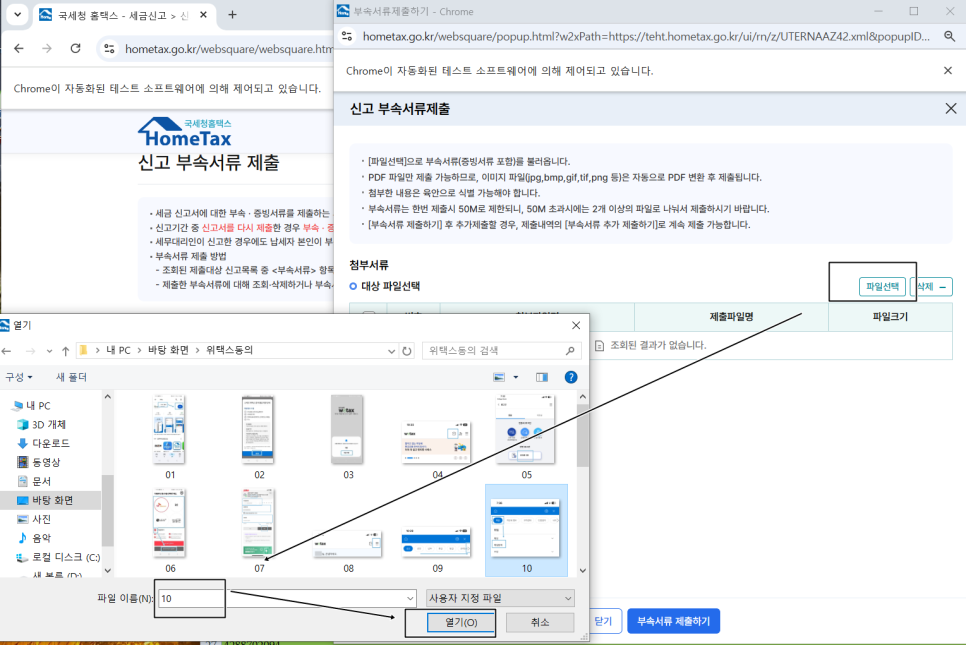
Task: Change thumbnail view mode icon in file dialog
Action: tap(499, 377)
